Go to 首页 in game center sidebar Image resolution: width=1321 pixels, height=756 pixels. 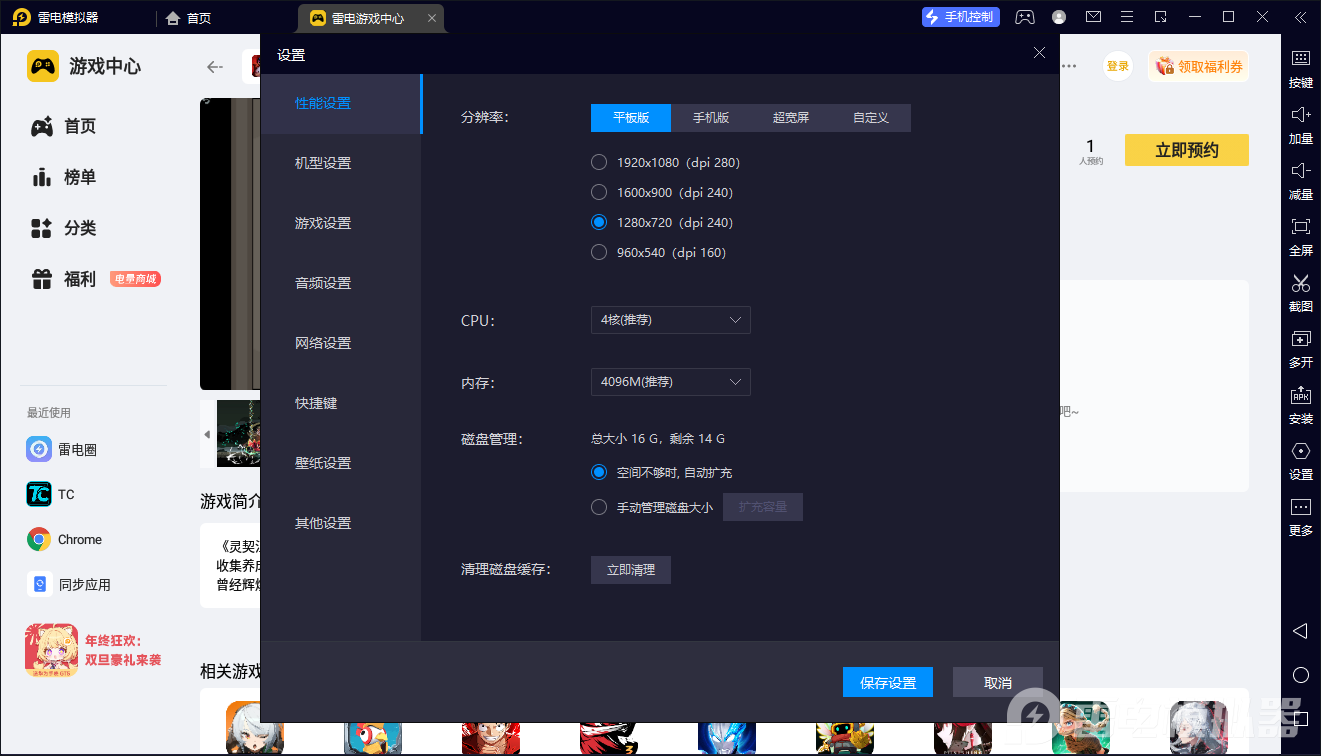(x=64, y=126)
